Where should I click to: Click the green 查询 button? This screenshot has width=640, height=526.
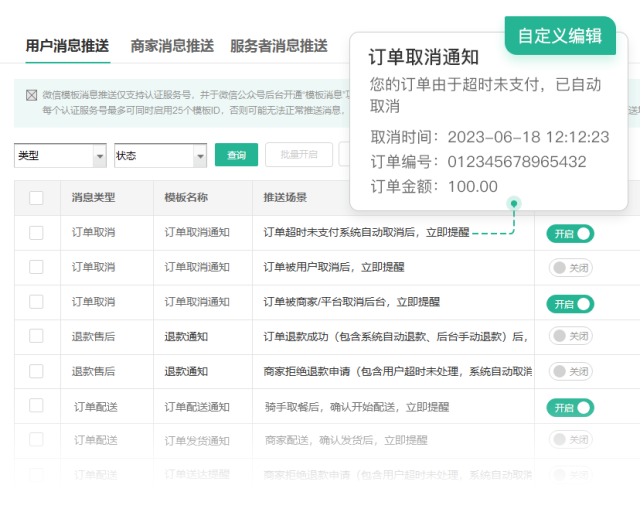pos(236,155)
